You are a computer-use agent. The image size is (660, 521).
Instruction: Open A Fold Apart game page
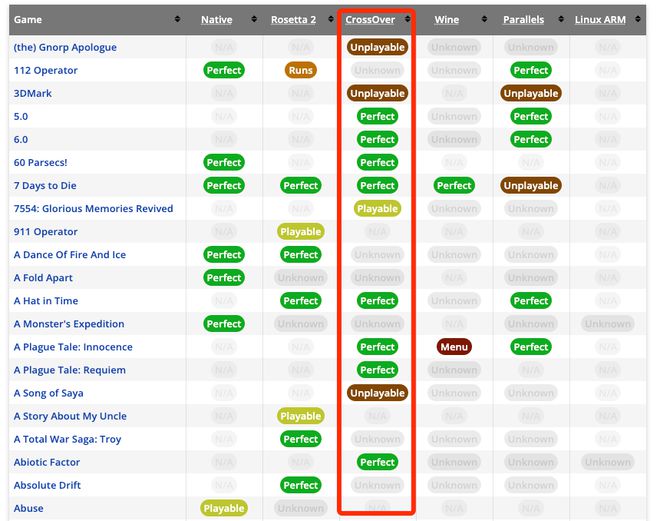43,278
